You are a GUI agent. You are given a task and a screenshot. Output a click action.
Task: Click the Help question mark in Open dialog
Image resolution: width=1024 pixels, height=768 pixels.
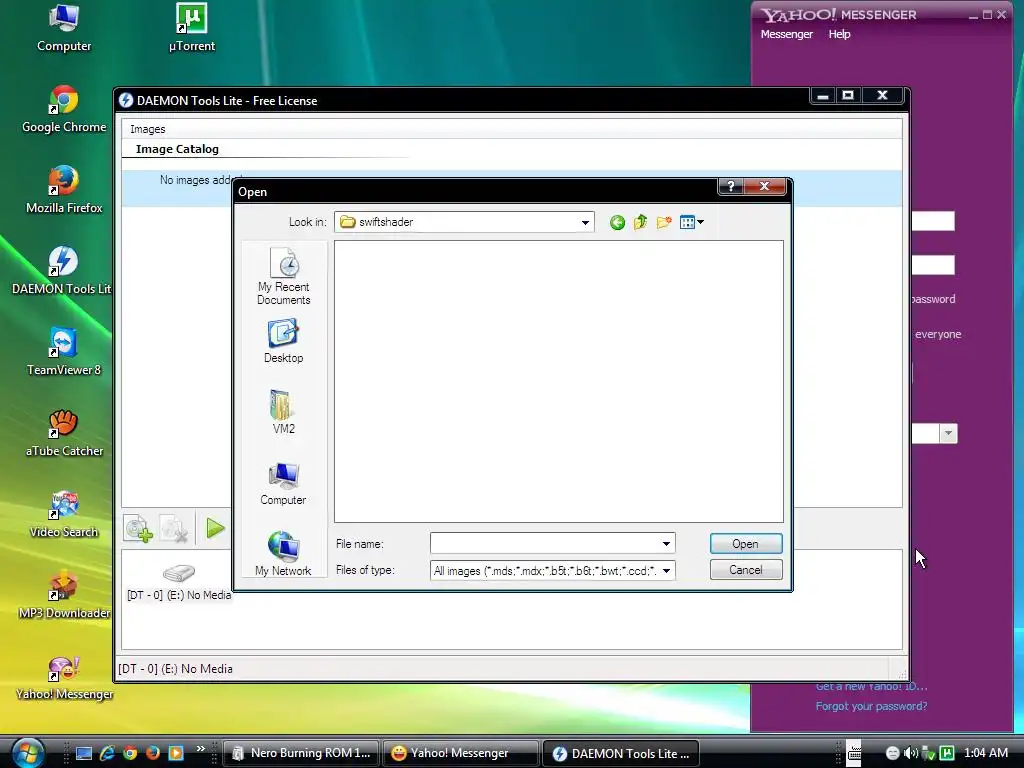[x=731, y=187]
